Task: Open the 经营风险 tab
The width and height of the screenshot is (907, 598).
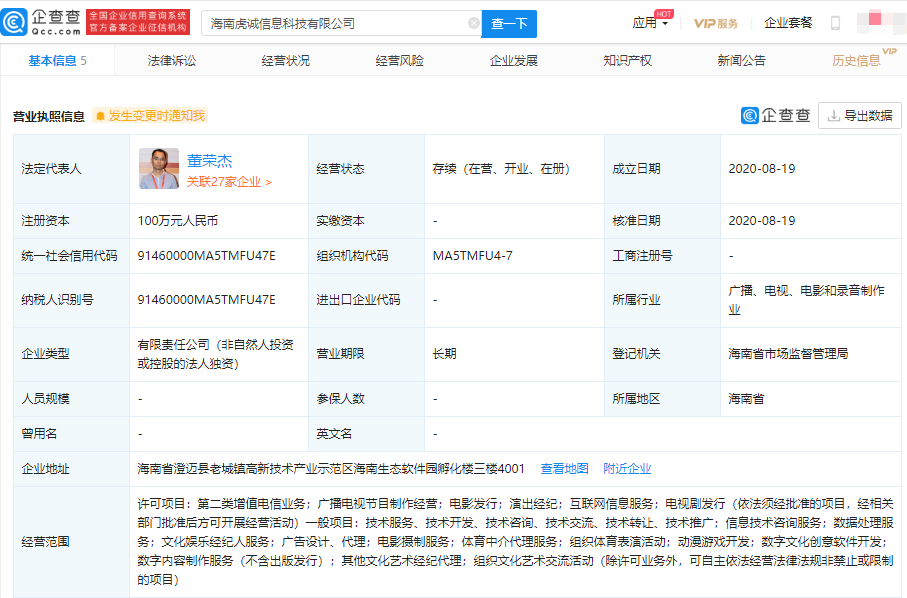Action: (400, 61)
